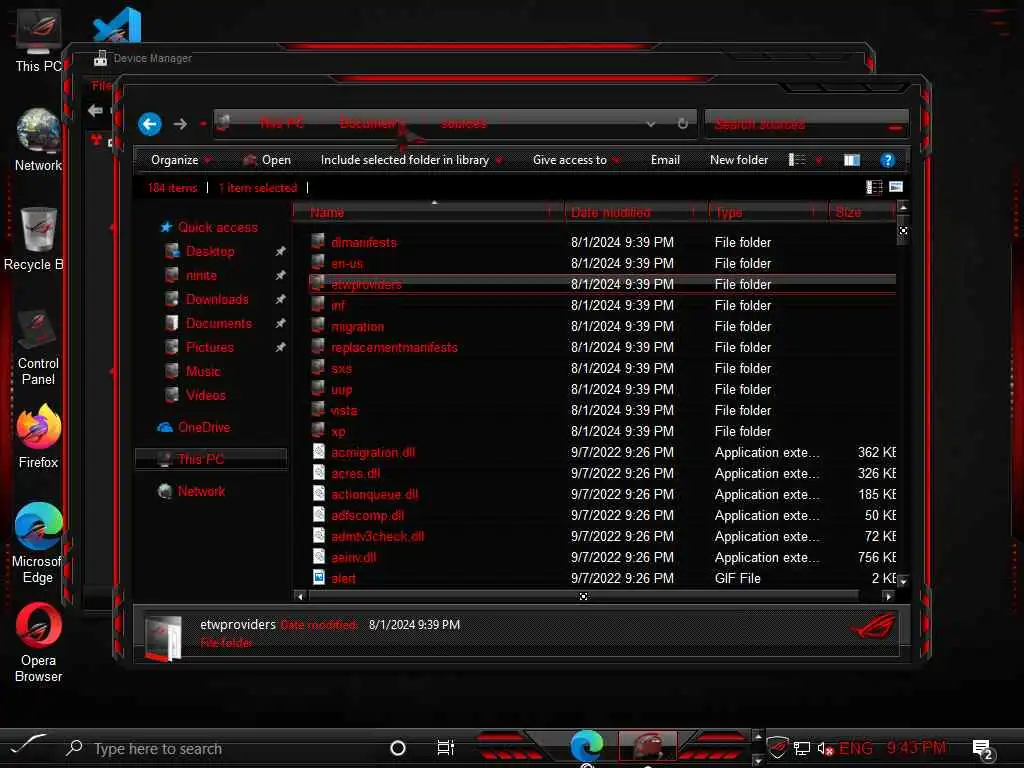Select the dlmanifests folder icon
Image resolution: width=1024 pixels, height=768 pixels.
click(x=318, y=242)
